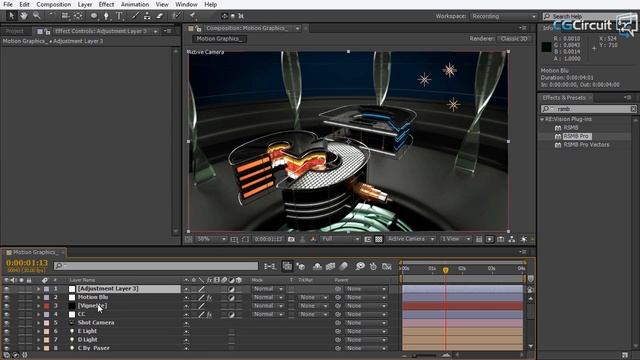Enable Motion Blur for the composition
The height and width of the screenshot is (360, 640).
click(x=344, y=267)
